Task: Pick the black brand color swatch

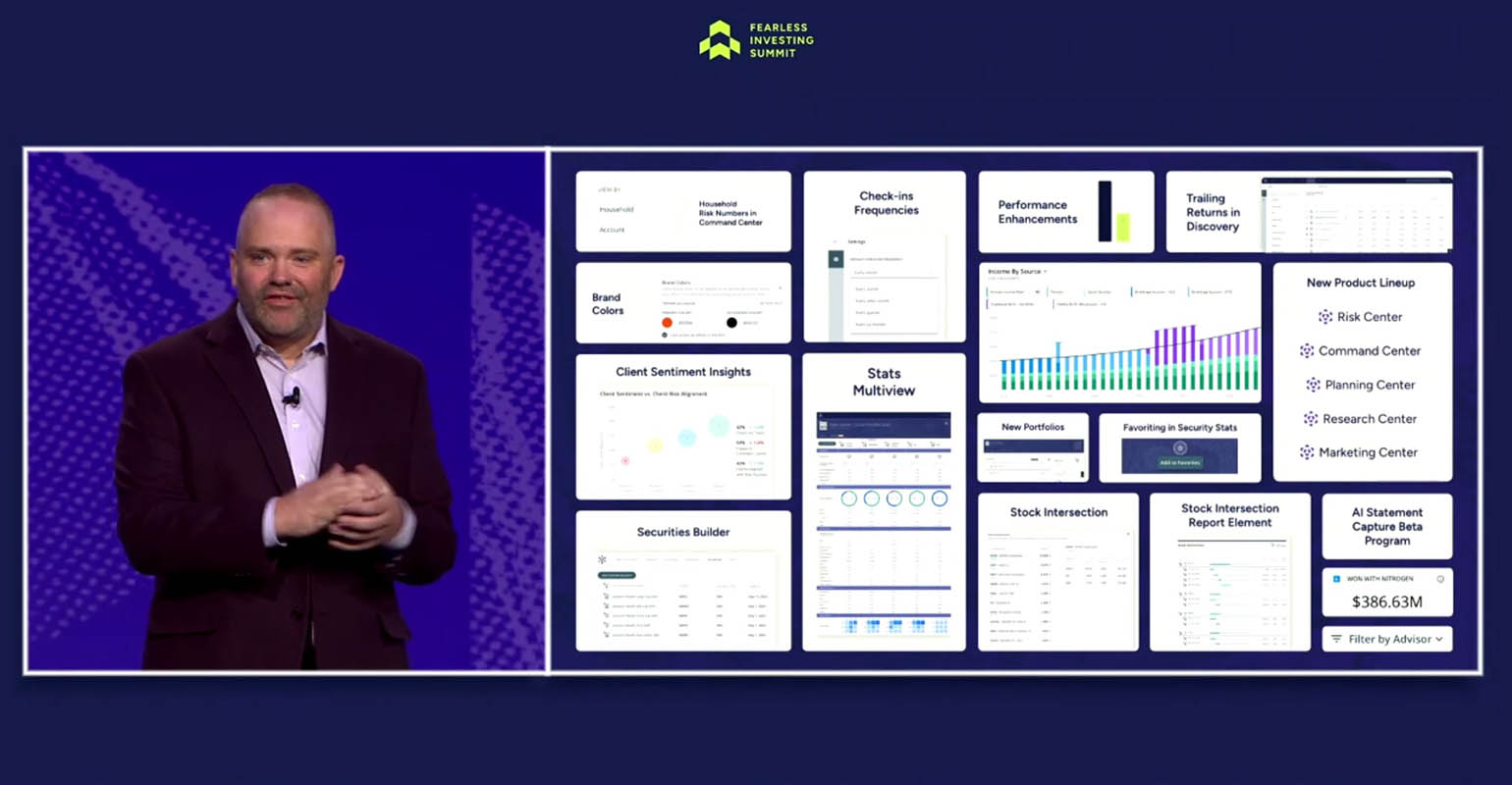Action: [x=731, y=322]
